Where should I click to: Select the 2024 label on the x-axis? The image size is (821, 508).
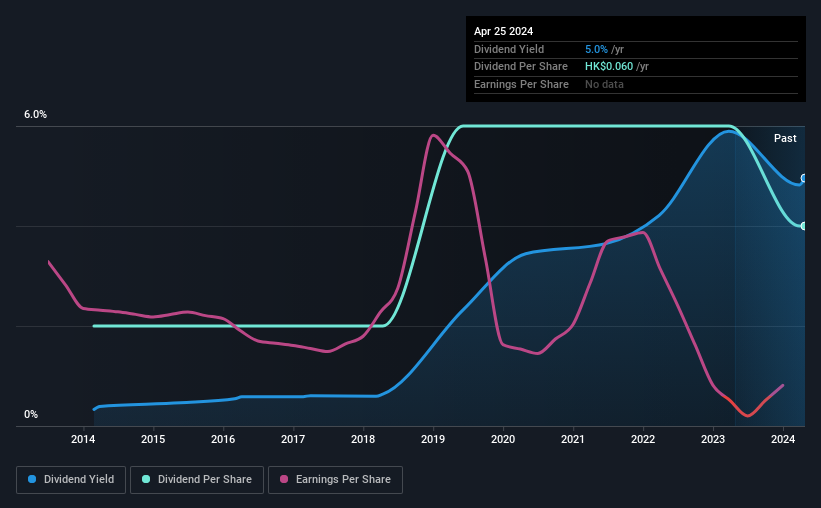[783, 439]
